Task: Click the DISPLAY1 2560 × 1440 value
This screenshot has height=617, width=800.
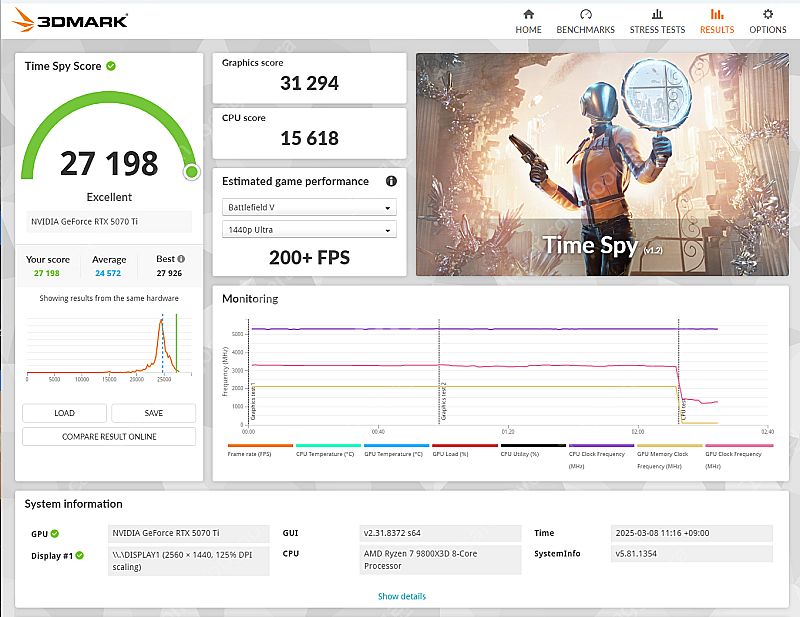Action: point(188,561)
